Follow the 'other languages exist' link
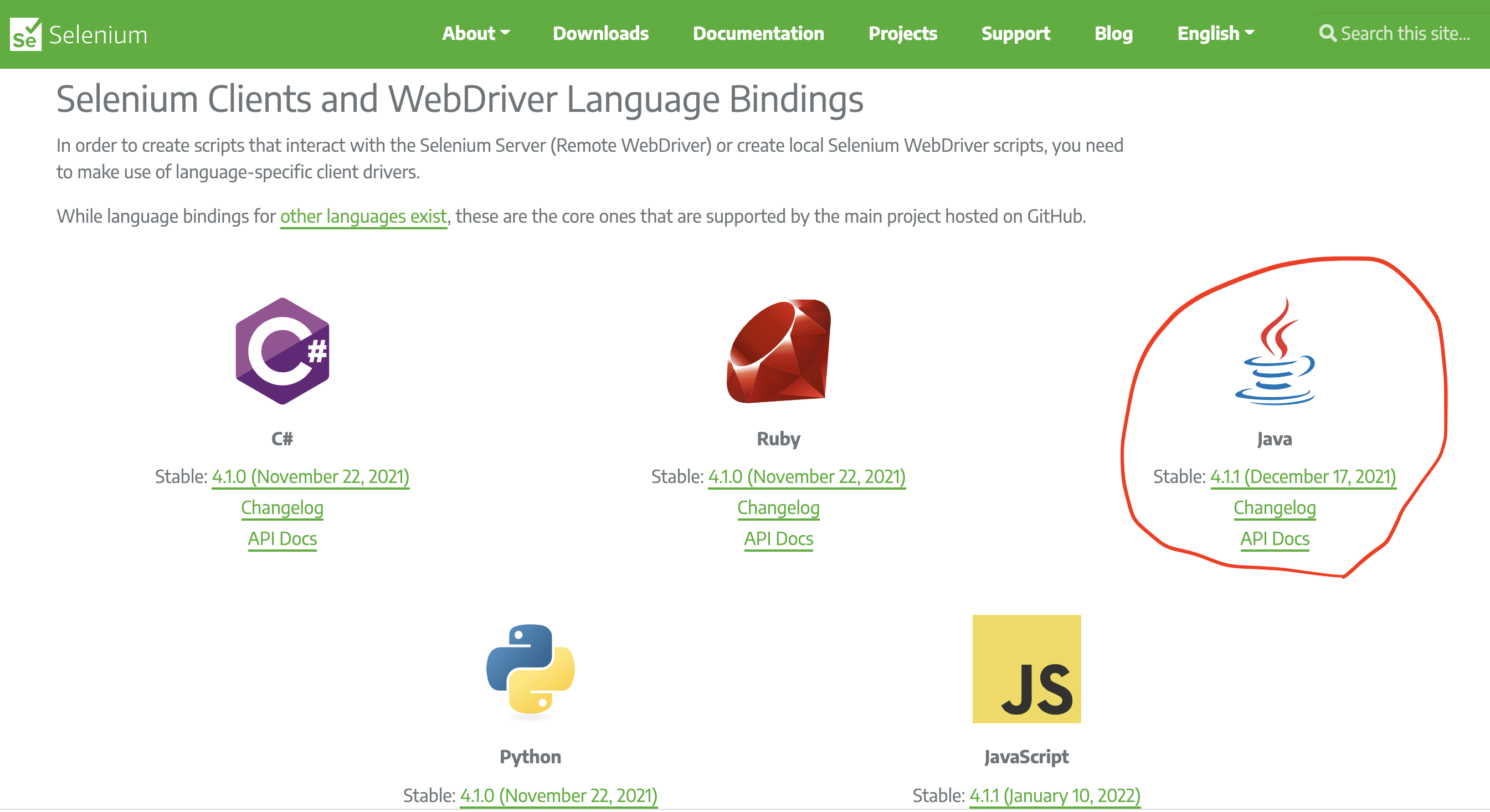Screen dimensions: 1490x812 [363, 217]
